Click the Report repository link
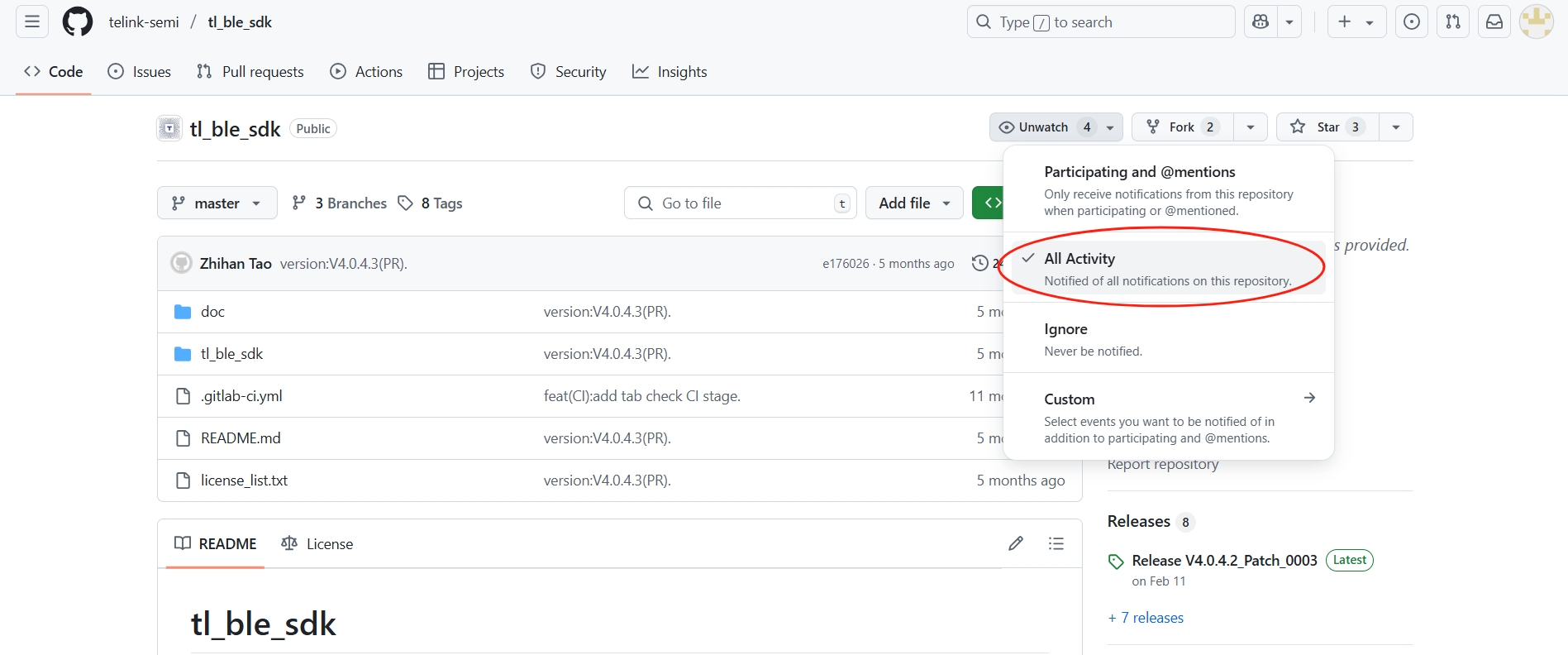This screenshot has width=1568, height=655. [1163, 464]
